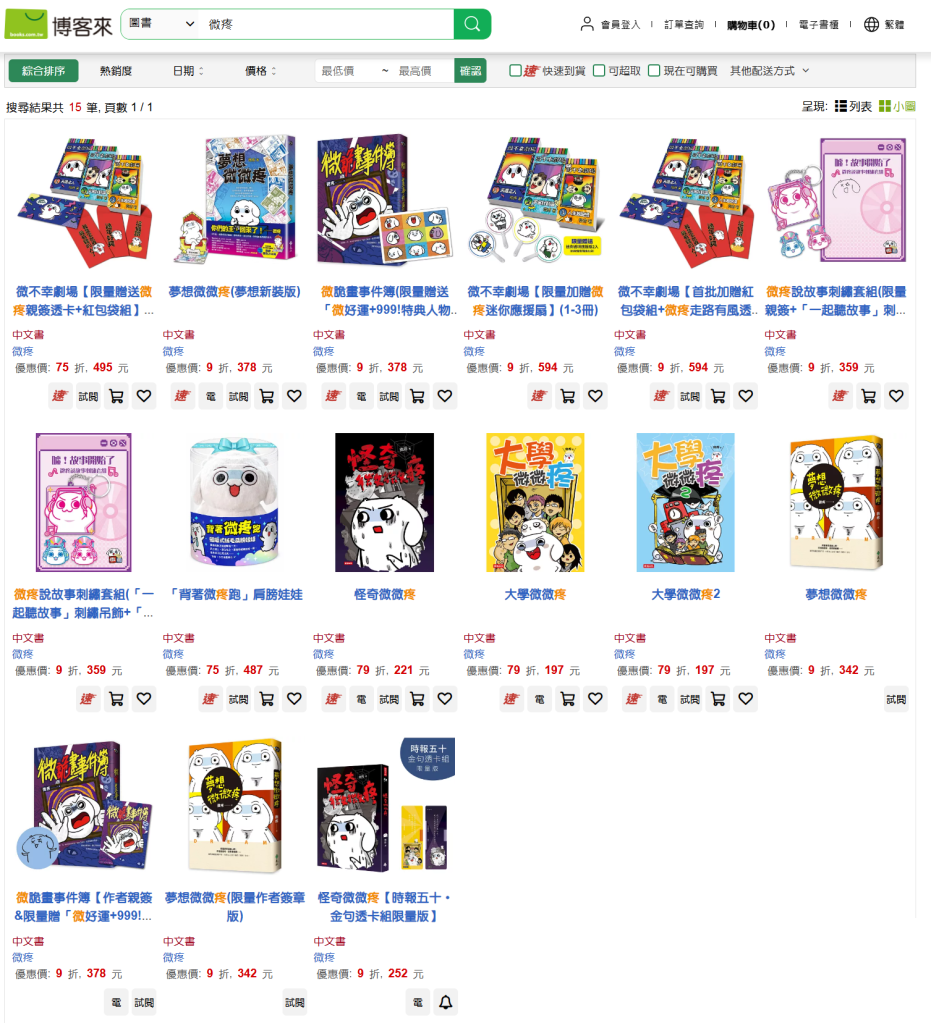931x1023 pixels.
Task: Check the 現在可購買 filter
Action: 654,70
